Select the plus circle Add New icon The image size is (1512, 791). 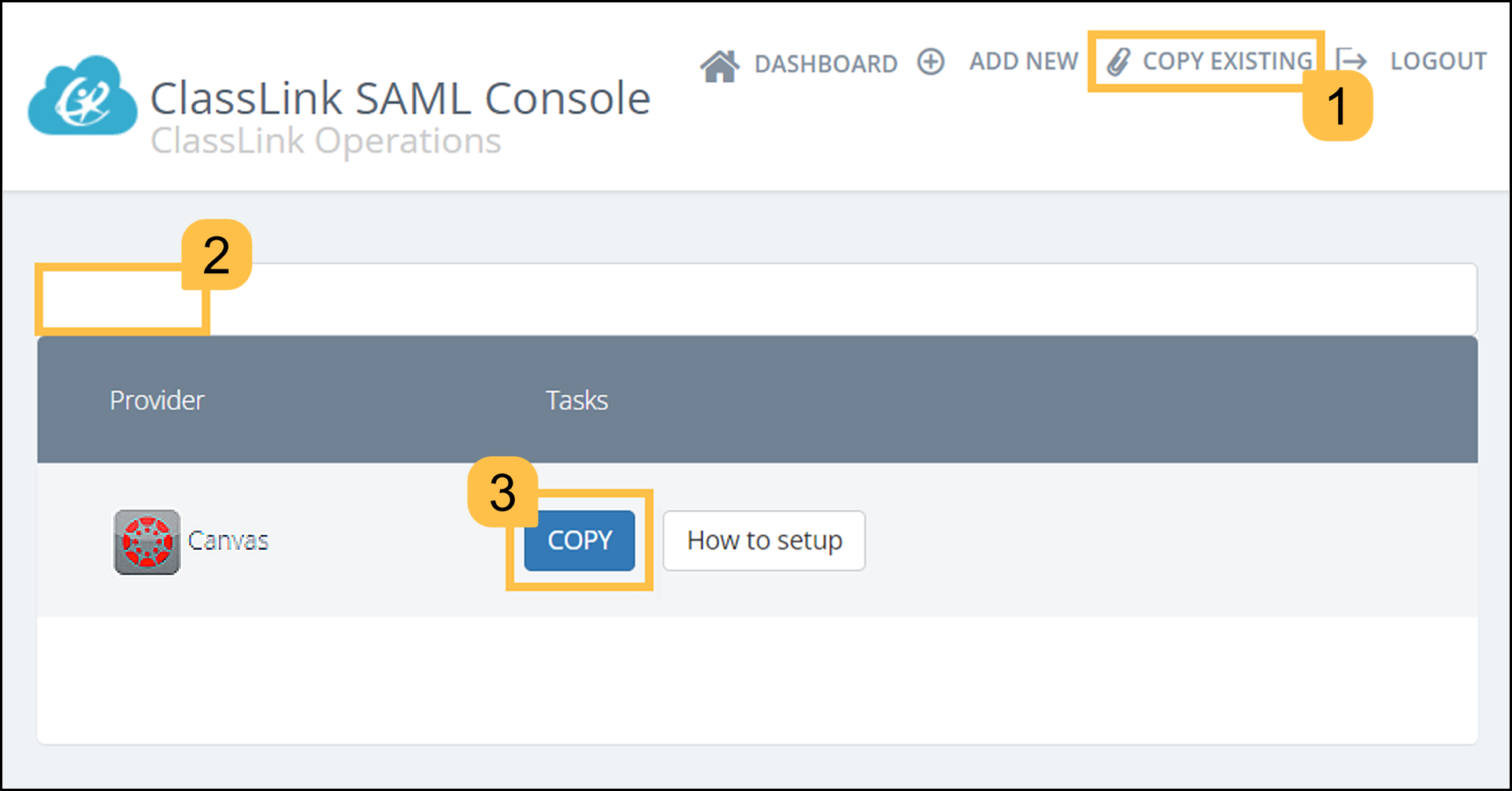click(931, 61)
